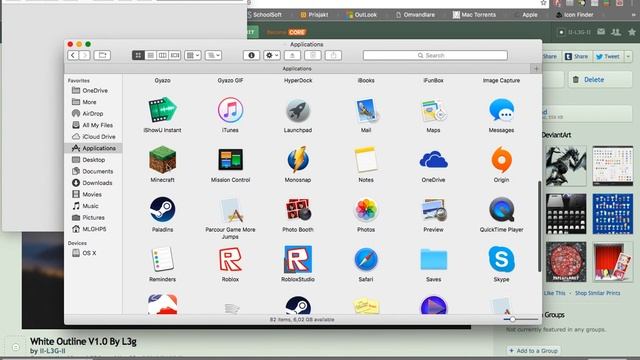Open the OutLook bookmark in browser

click(362, 15)
